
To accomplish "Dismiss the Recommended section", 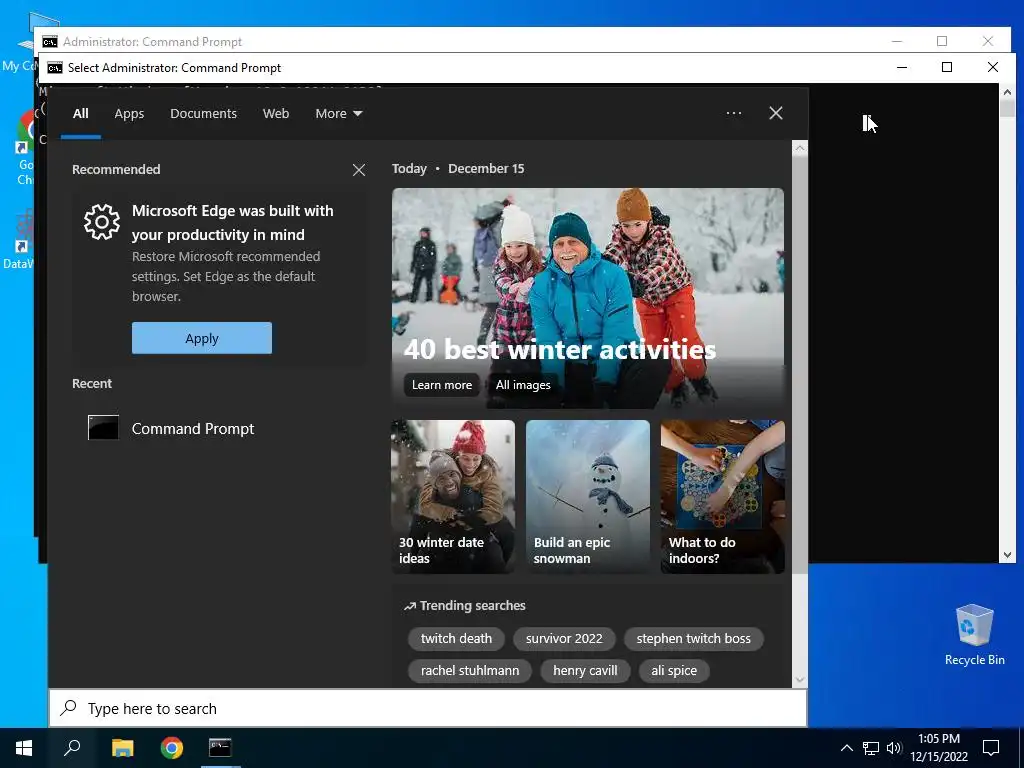I will (x=359, y=170).
